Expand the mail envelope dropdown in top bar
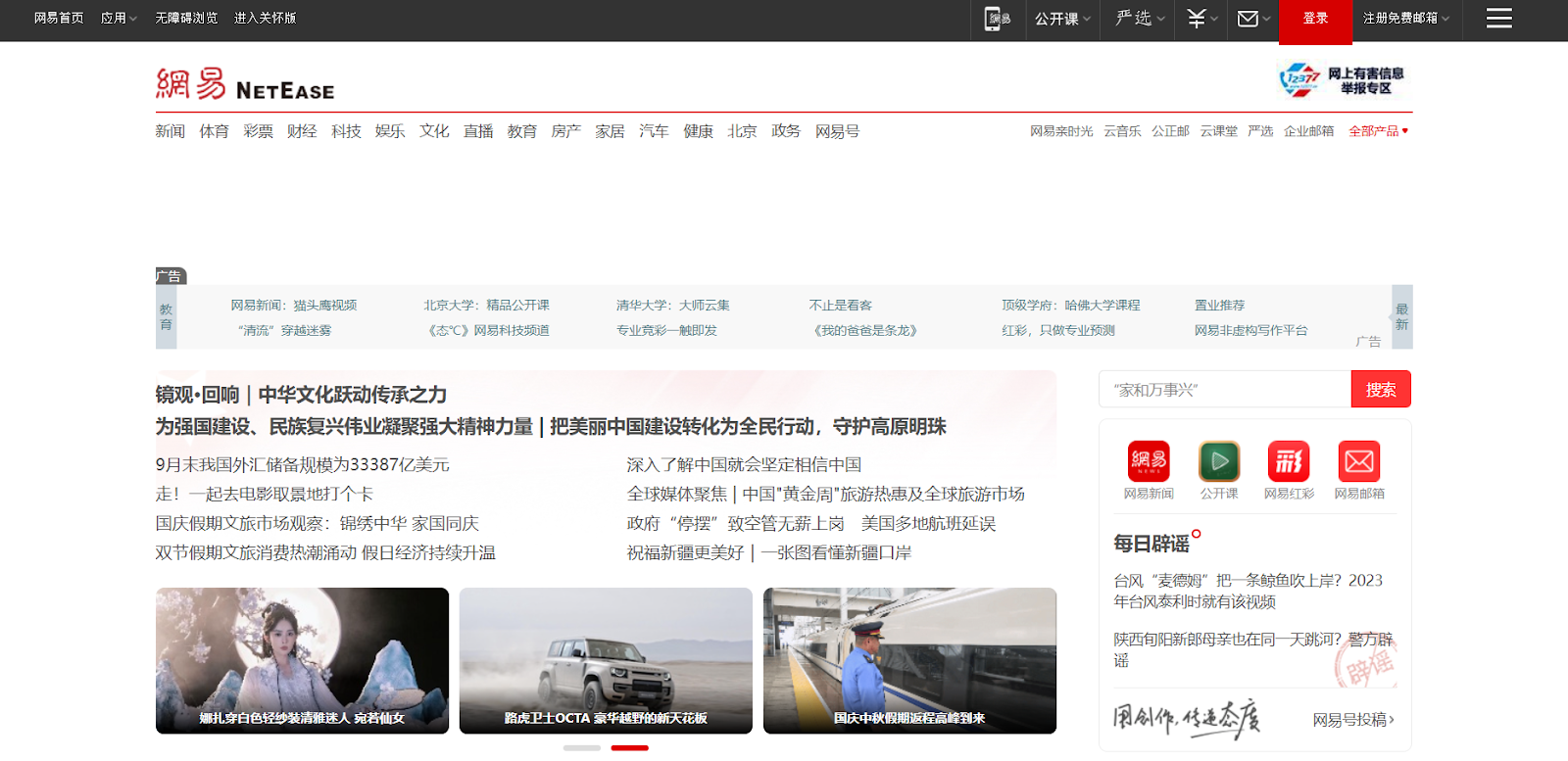This screenshot has width=1568, height=761. click(1253, 19)
